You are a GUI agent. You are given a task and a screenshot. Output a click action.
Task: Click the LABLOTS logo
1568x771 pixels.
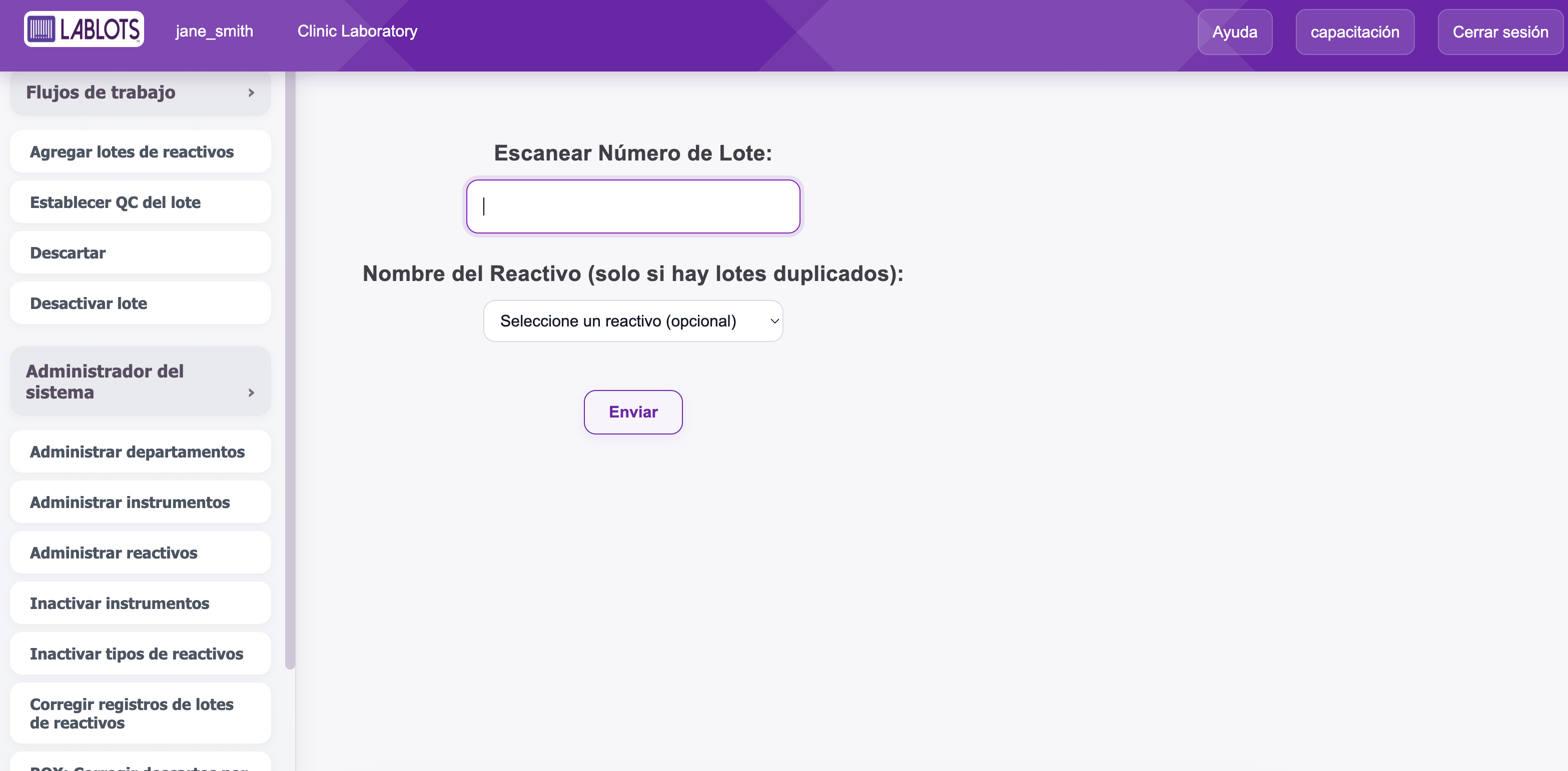coord(84,29)
